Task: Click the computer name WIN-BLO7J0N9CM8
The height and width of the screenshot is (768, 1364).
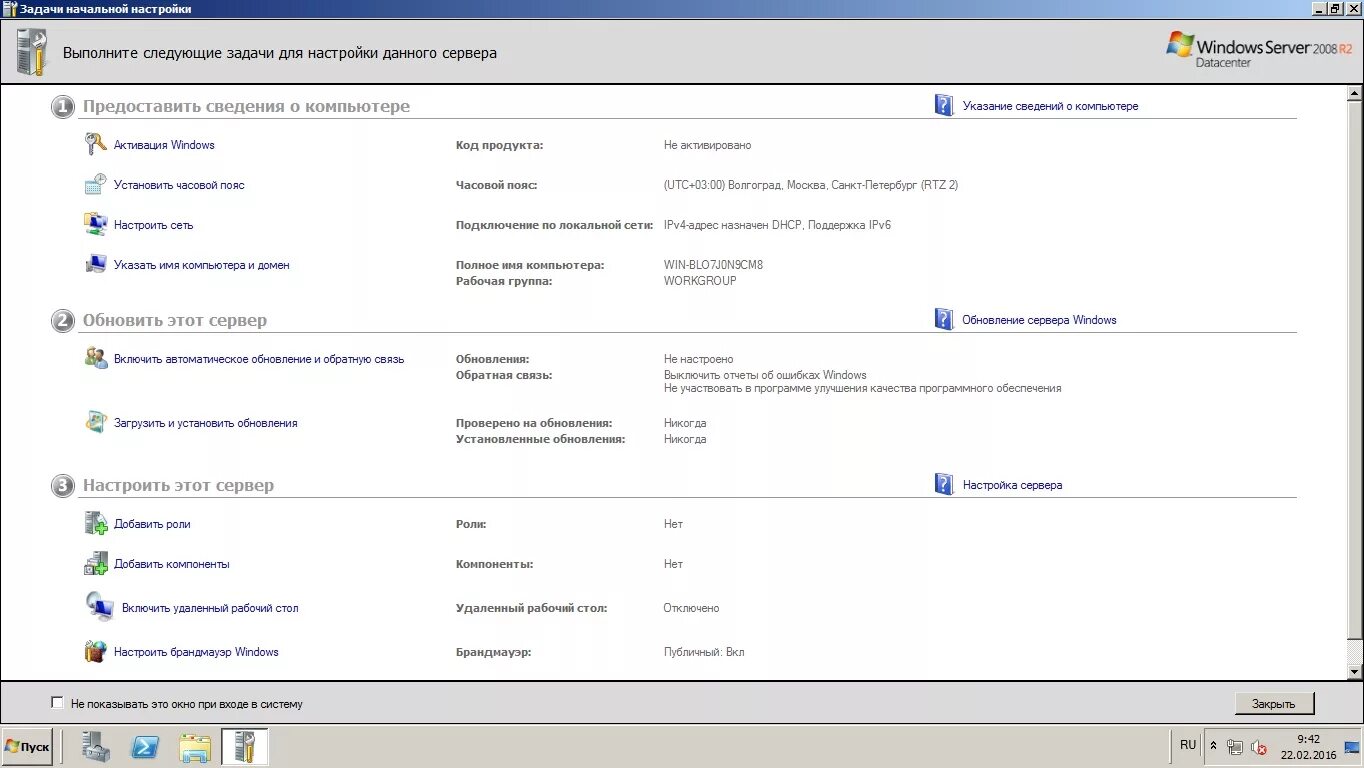Action: 713,265
